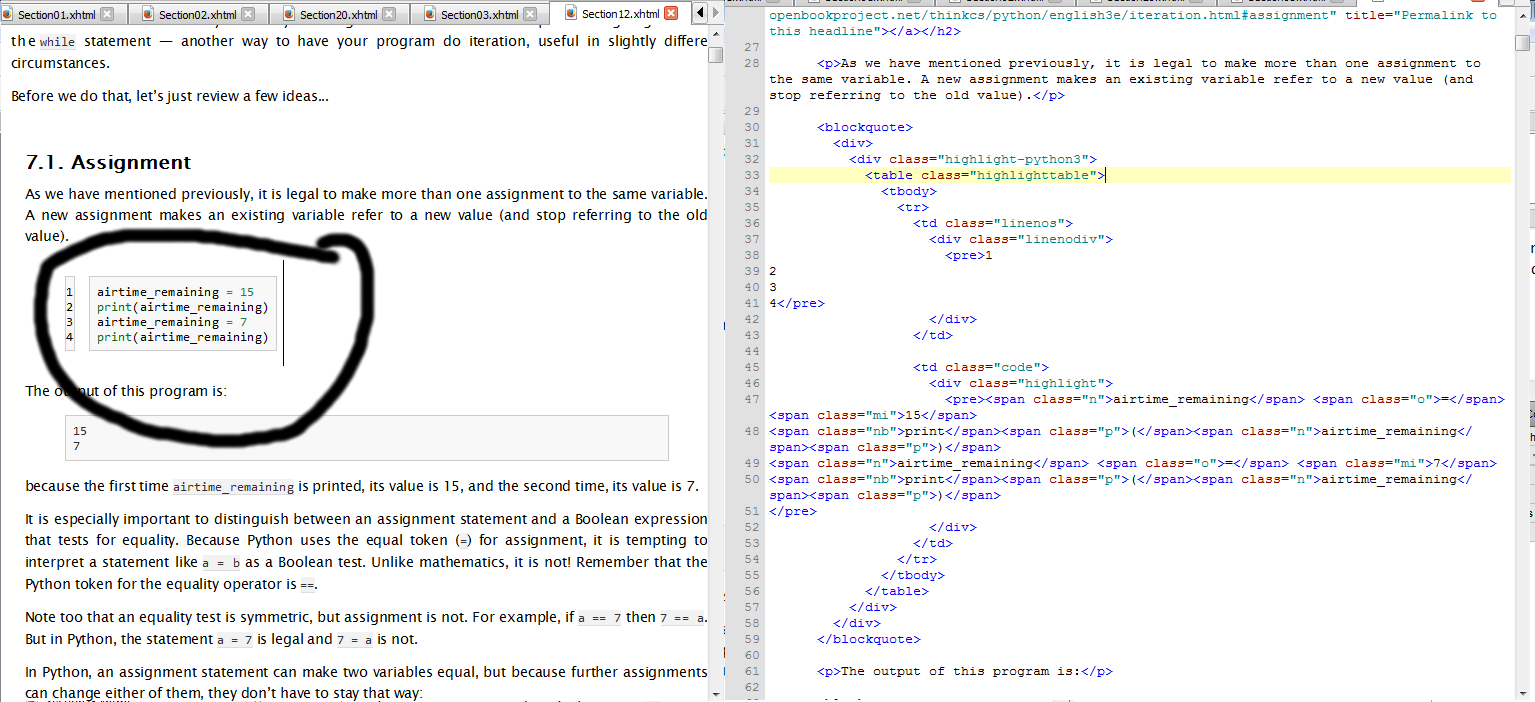
Task: Click the preview pane scrollbar thumb
Action: pos(716,55)
